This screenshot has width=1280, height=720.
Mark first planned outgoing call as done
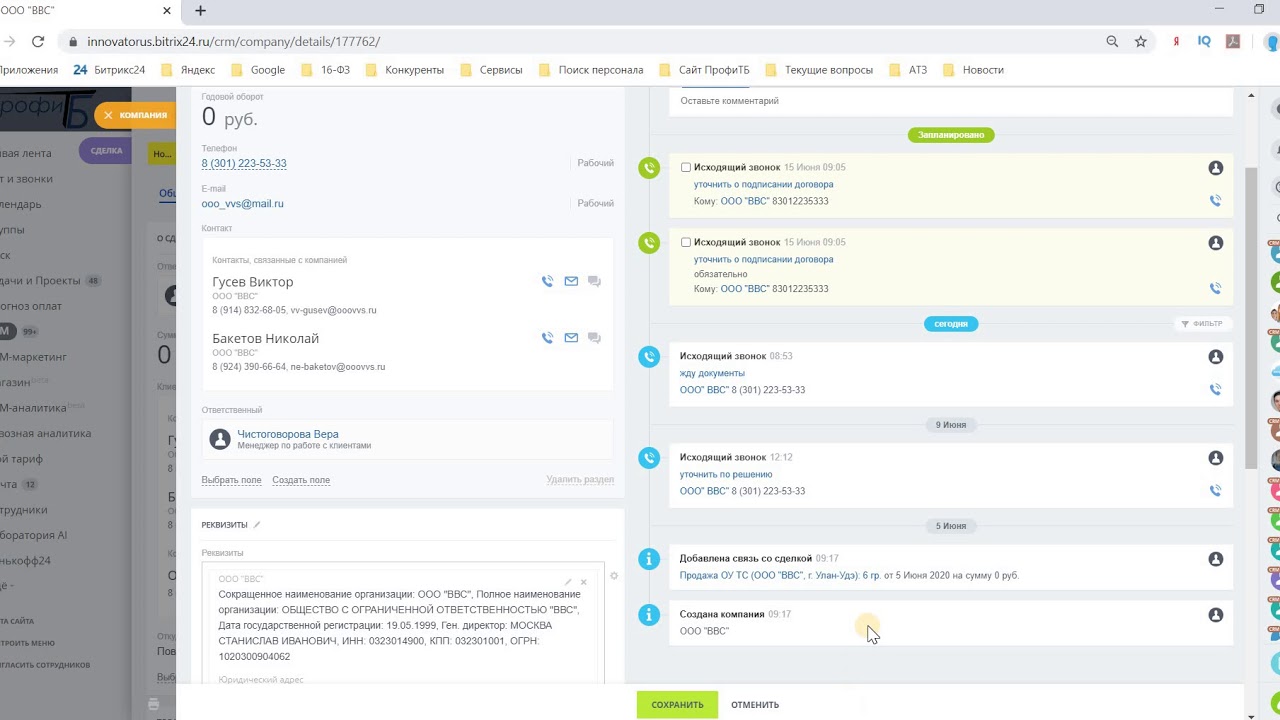pyautogui.click(x=685, y=168)
